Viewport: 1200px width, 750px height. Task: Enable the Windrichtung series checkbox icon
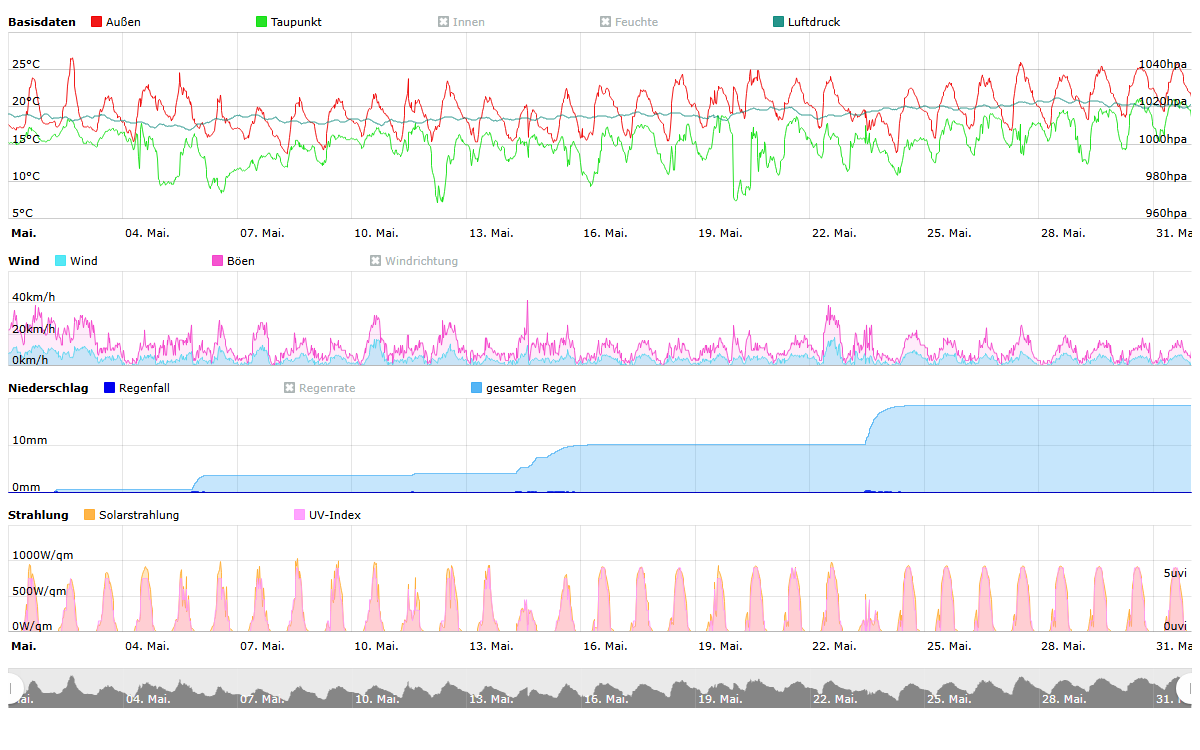[x=376, y=261]
